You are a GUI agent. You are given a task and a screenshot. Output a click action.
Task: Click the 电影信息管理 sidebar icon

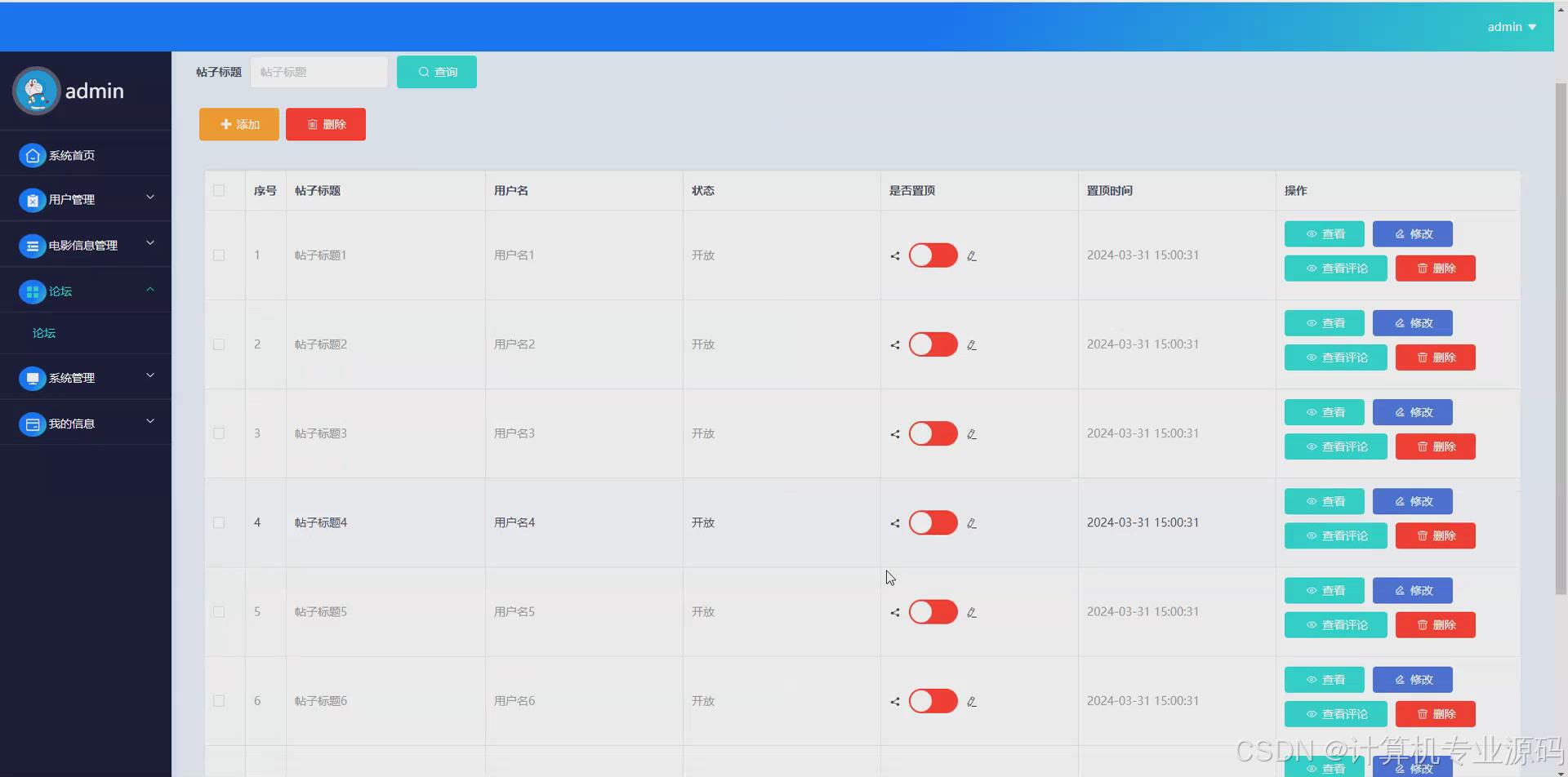tap(32, 246)
